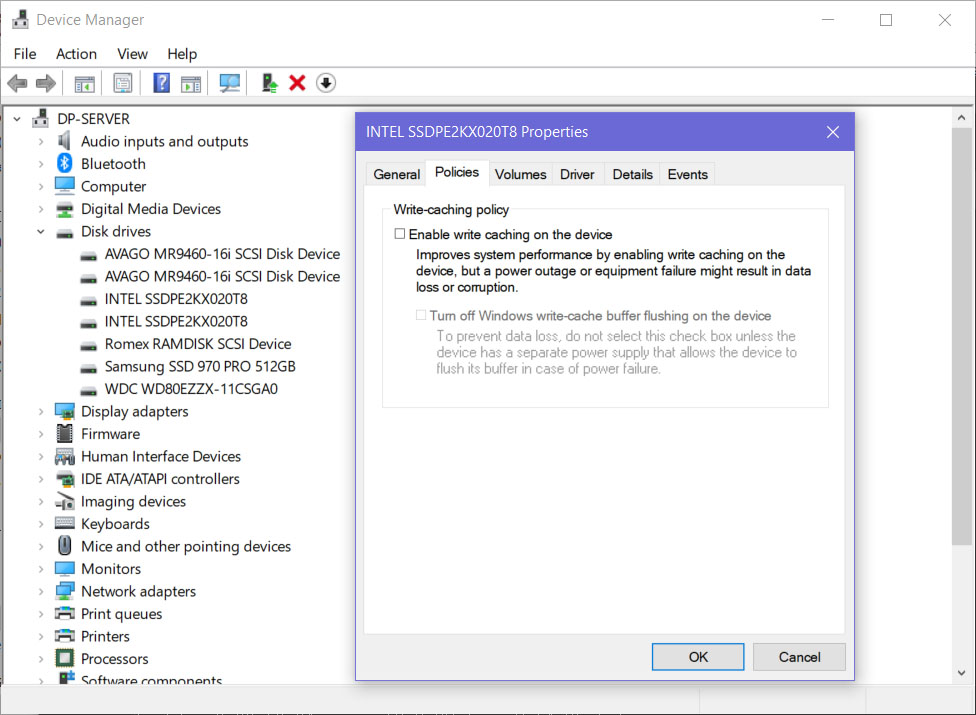Click the Network adapters icon
The width and height of the screenshot is (976, 715).
pos(65,591)
